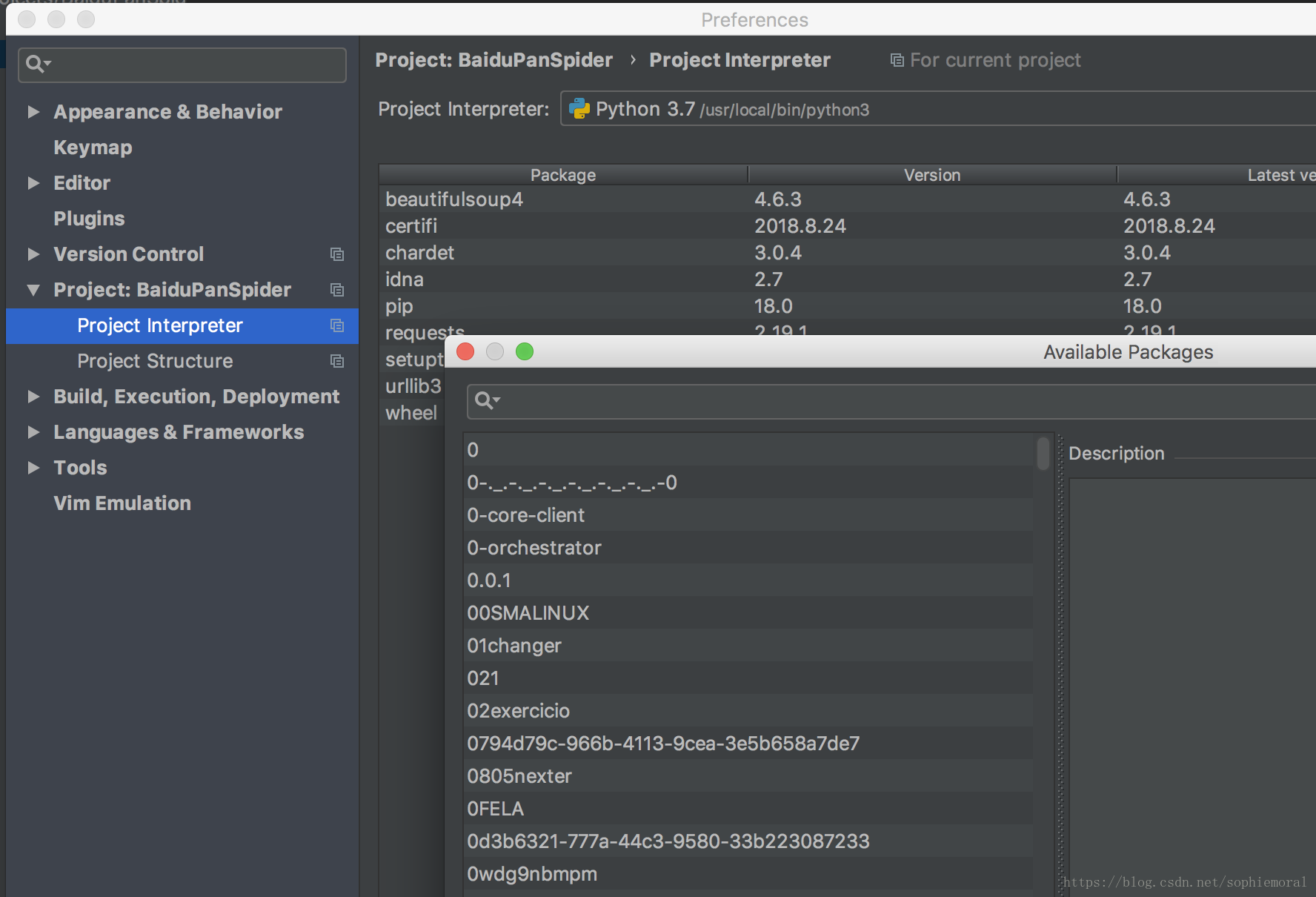
Task: Close the Available Packages window
Action: 465,351
